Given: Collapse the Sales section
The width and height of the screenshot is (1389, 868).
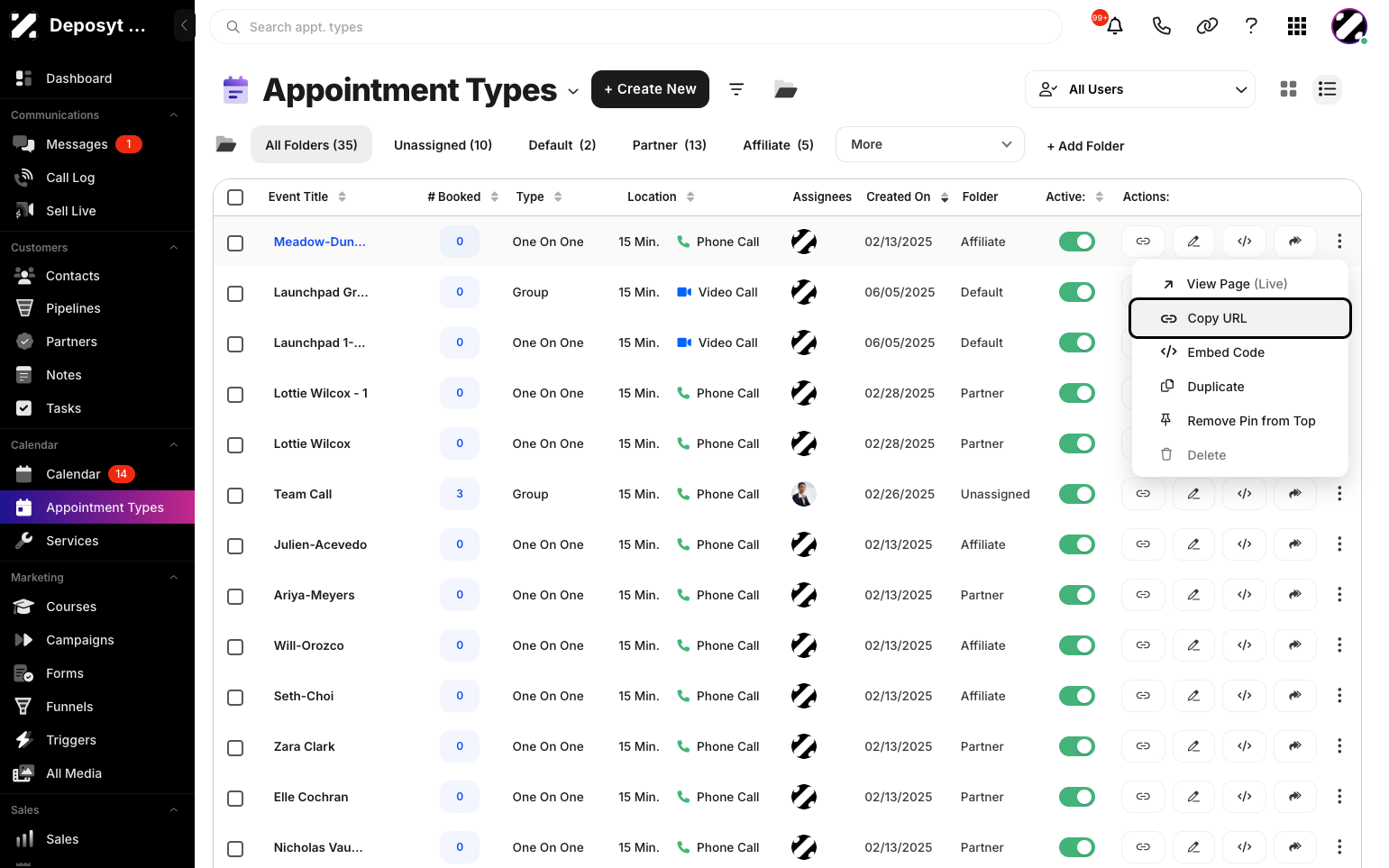Looking at the screenshot, I should point(174,810).
